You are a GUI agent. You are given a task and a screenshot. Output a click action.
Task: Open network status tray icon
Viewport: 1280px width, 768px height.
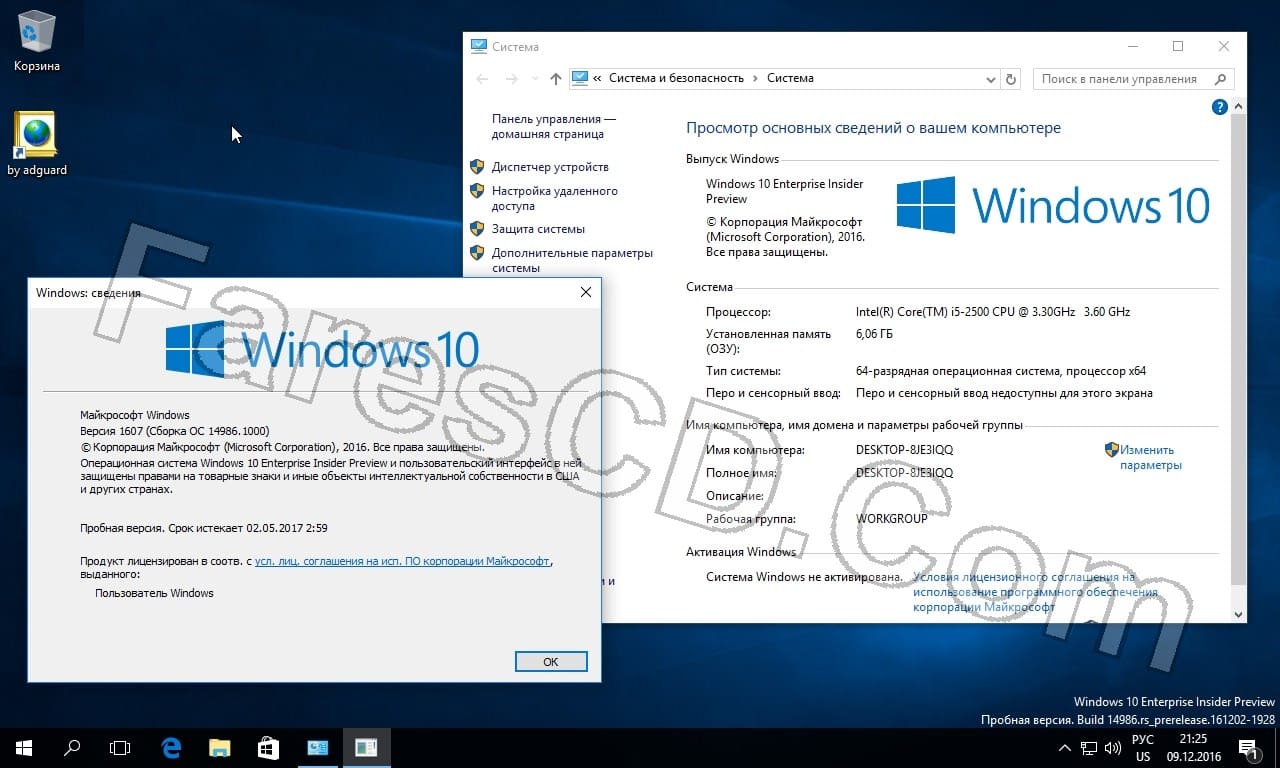coord(1088,747)
